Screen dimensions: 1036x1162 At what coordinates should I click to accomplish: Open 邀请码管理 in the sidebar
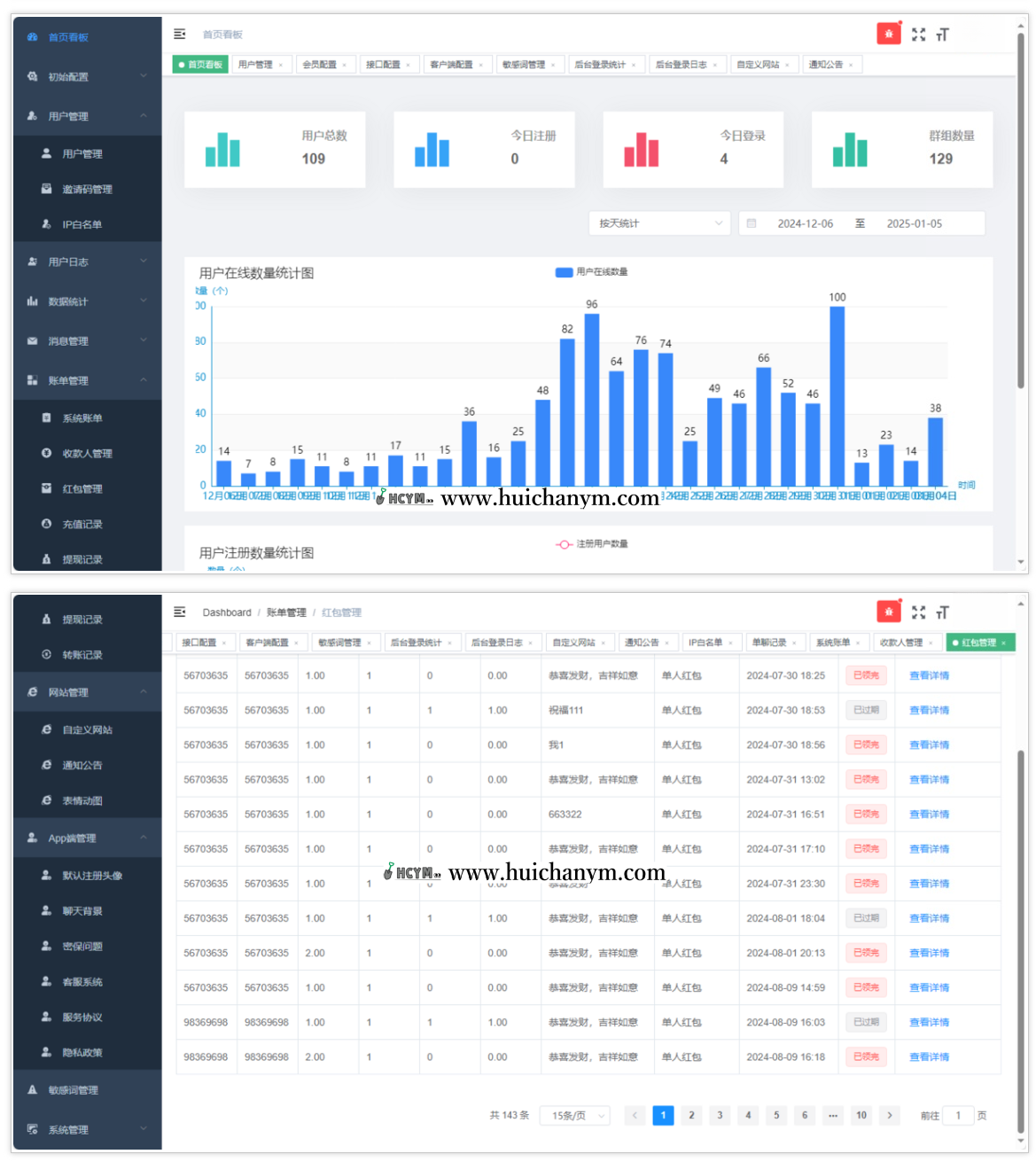click(x=87, y=189)
